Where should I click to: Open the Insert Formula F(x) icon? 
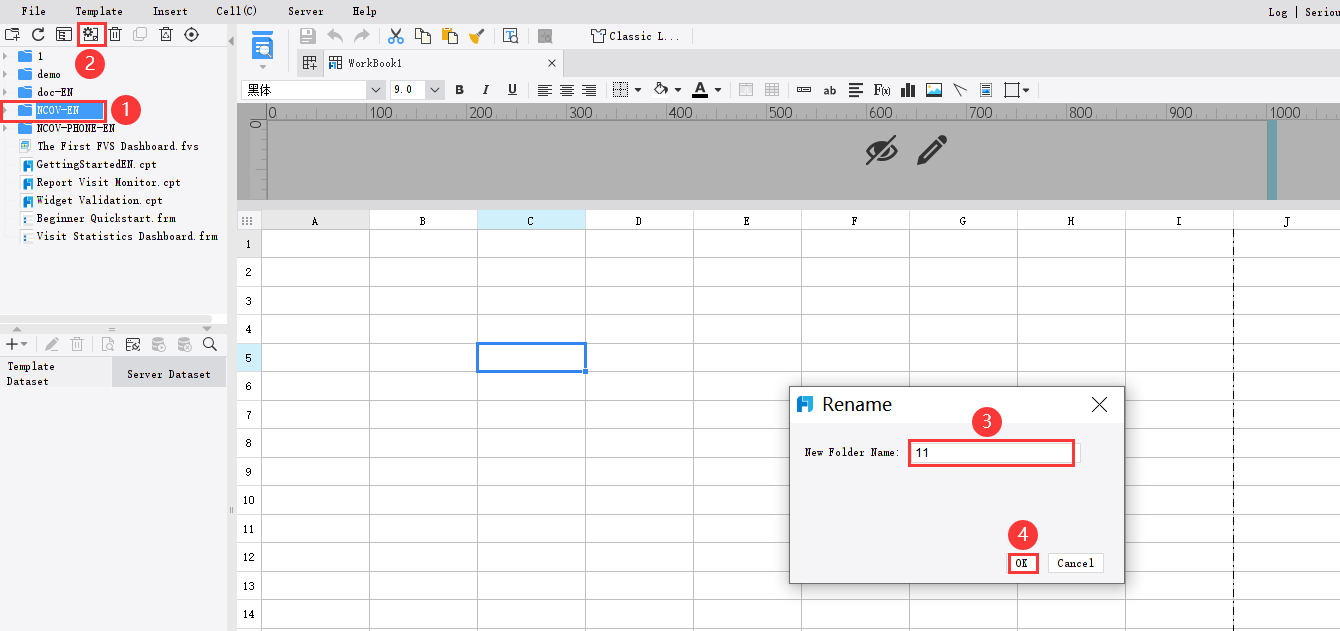(x=882, y=90)
